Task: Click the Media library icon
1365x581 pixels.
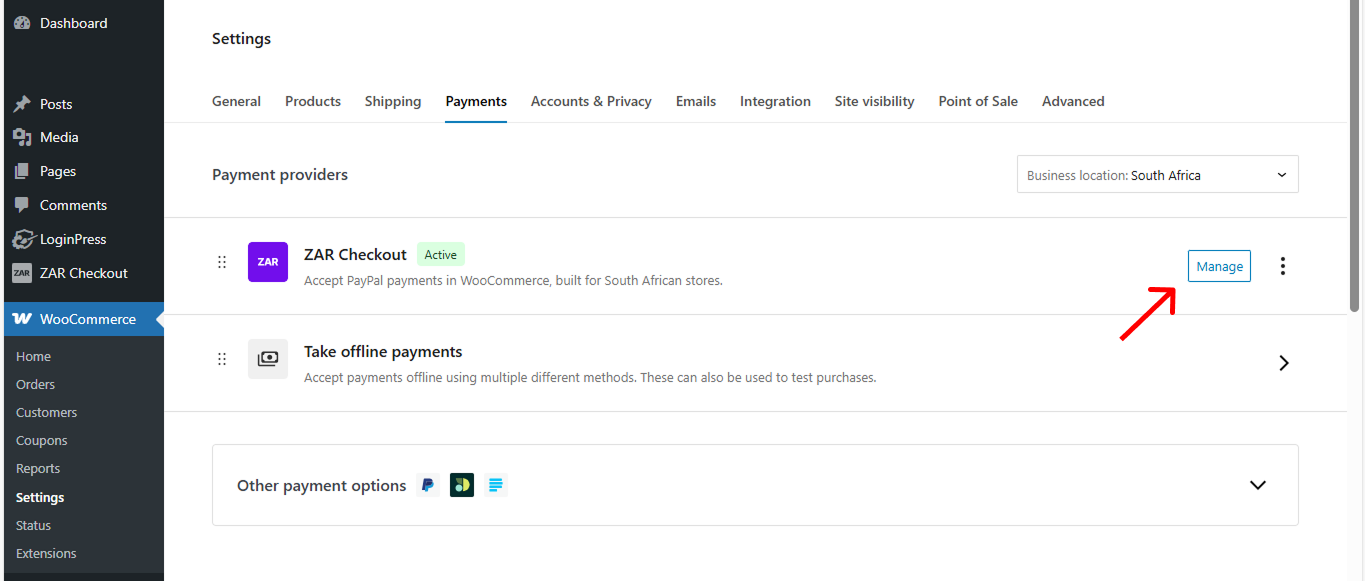Action: (22, 137)
